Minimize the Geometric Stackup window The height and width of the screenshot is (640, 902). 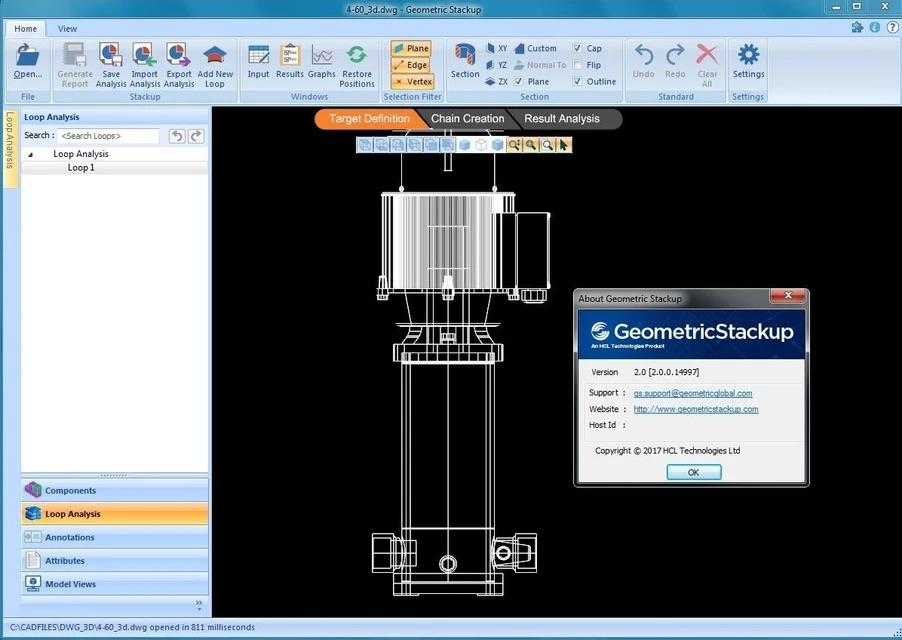[x=836, y=7]
